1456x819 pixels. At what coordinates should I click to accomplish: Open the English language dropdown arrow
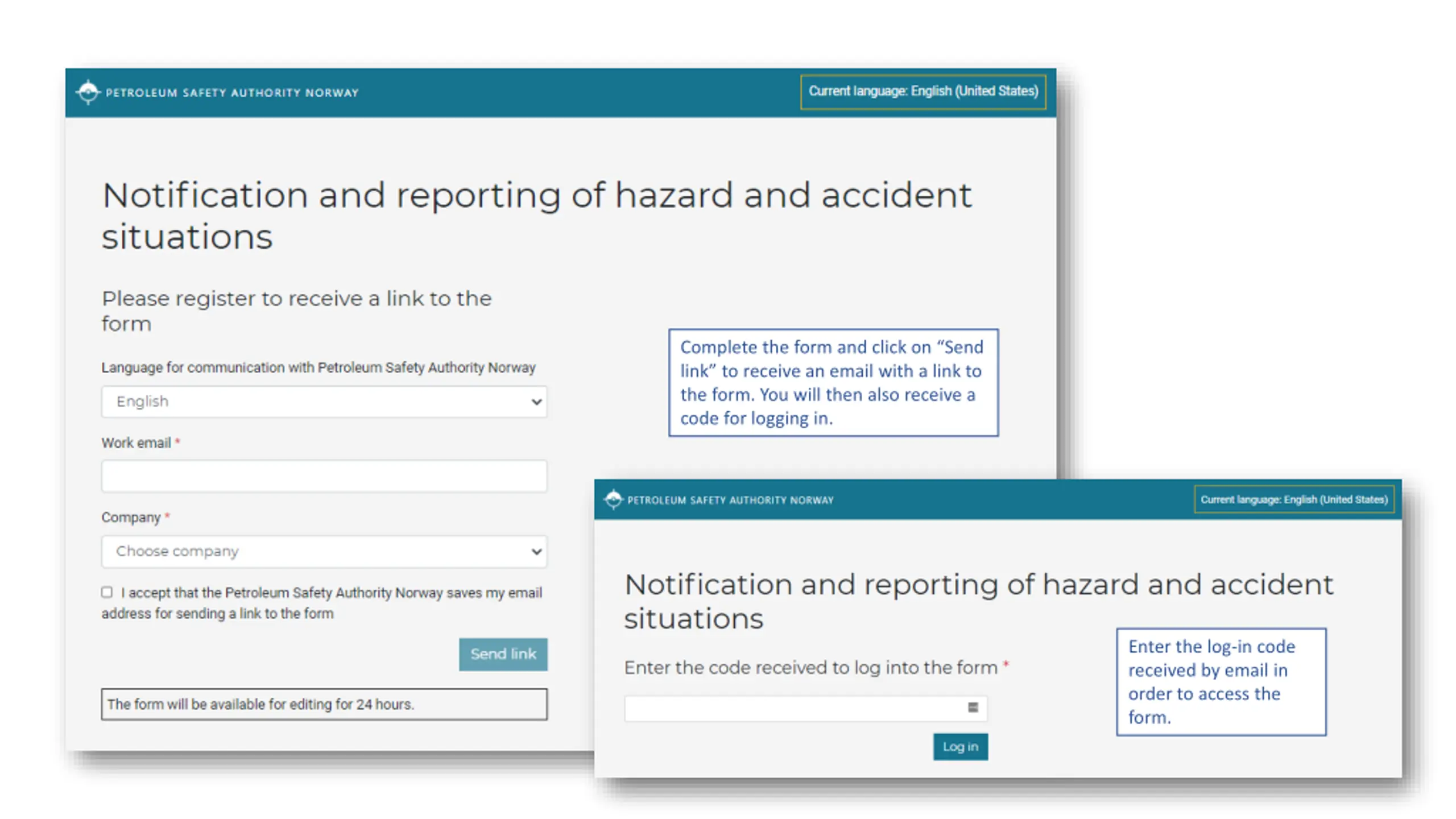click(536, 402)
